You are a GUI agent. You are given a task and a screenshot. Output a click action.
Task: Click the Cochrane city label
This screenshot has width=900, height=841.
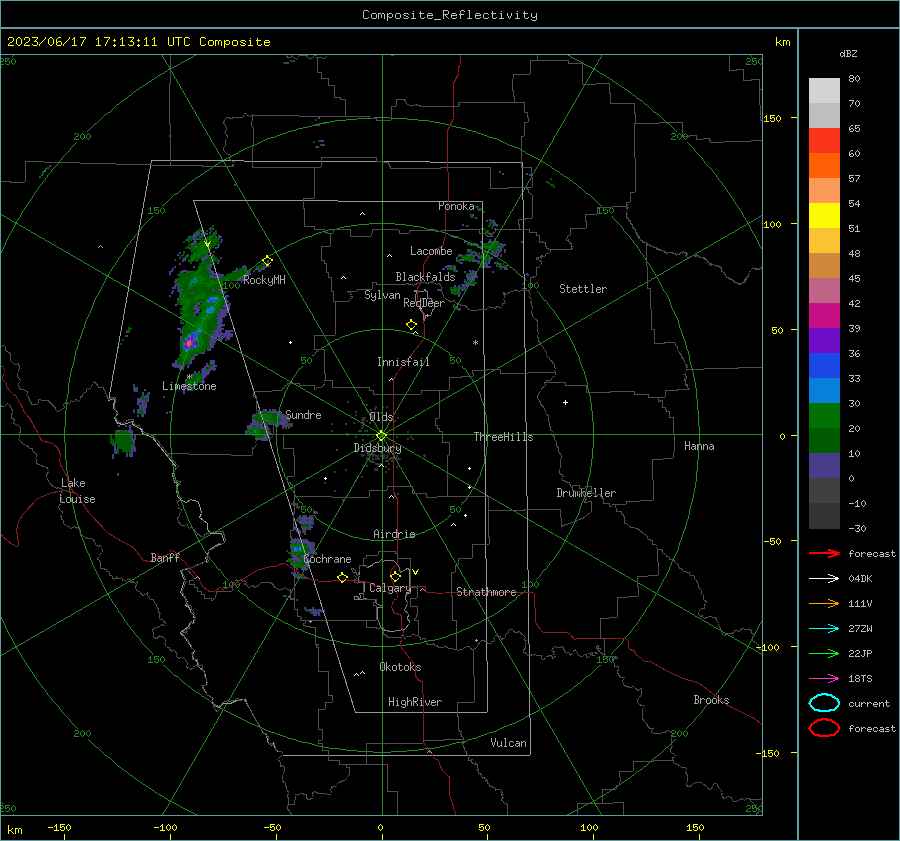pyautogui.click(x=327, y=559)
